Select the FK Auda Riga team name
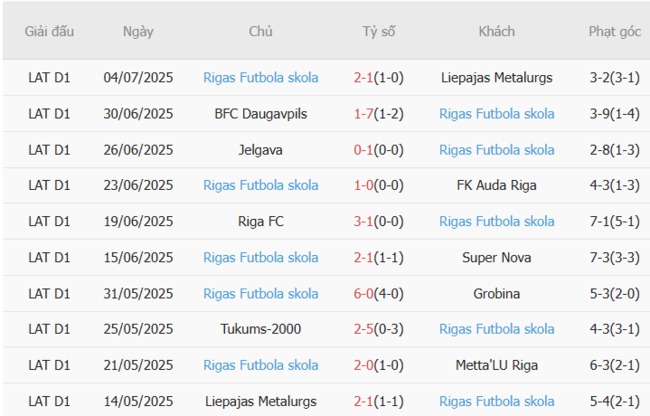The height and width of the screenshot is (416, 650). click(x=496, y=185)
